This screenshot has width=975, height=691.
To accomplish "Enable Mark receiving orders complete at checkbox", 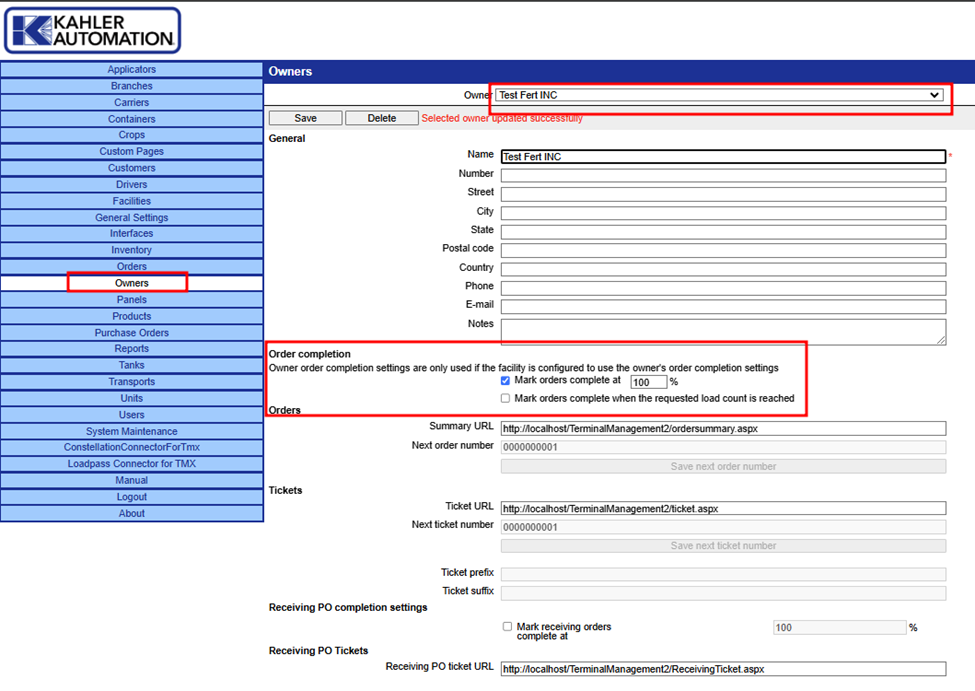I will [x=507, y=627].
